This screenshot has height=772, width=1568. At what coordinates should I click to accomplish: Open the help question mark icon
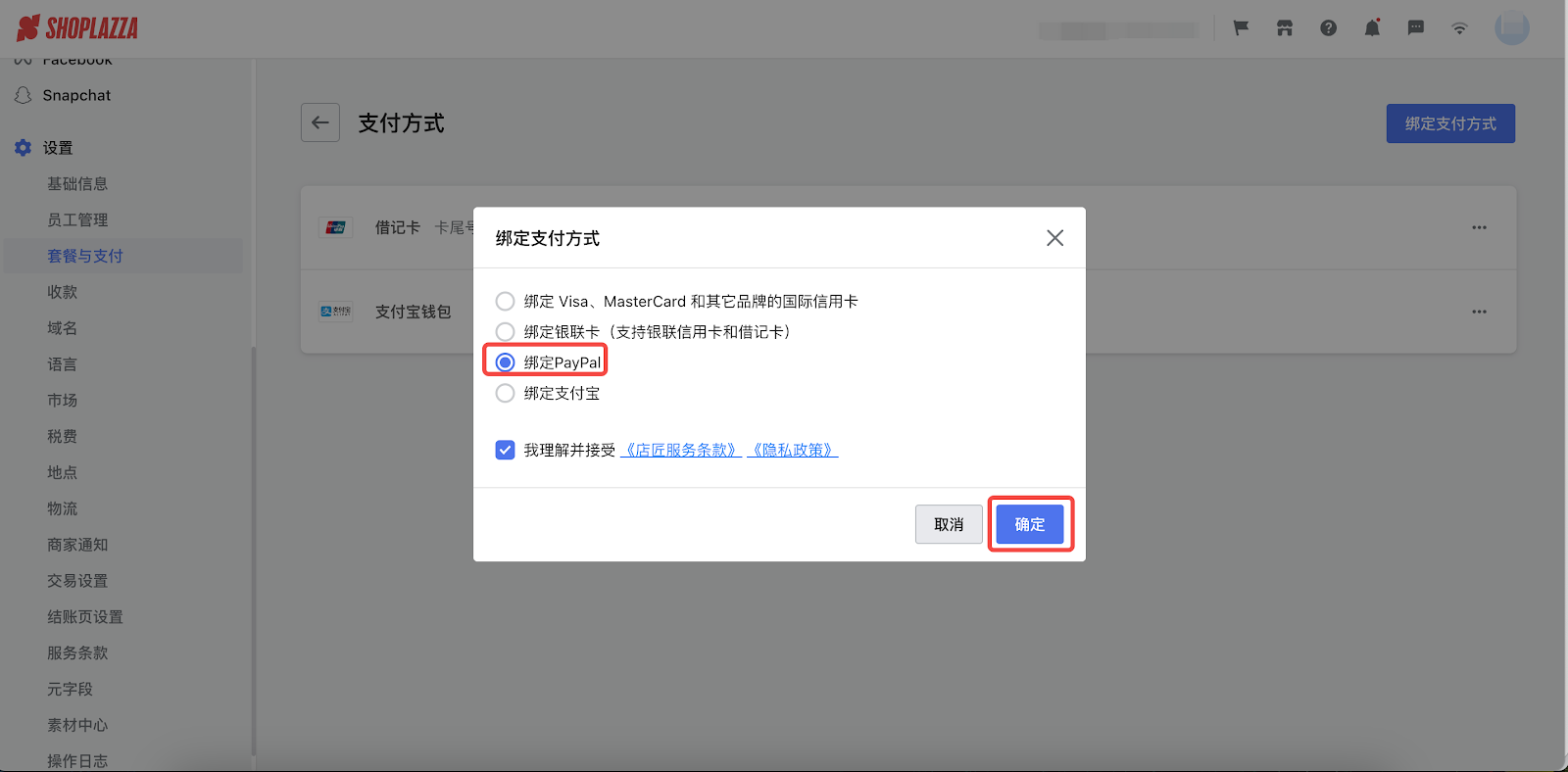point(1328,28)
